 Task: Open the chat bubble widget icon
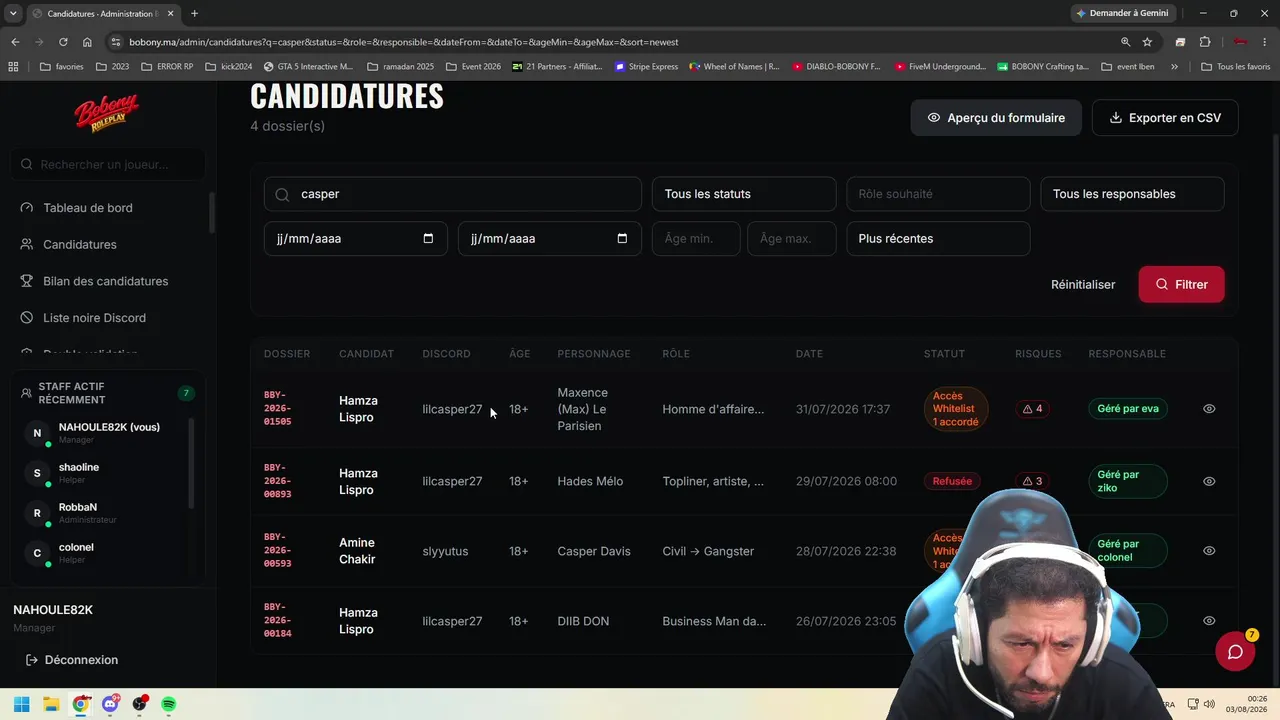[1235, 652]
